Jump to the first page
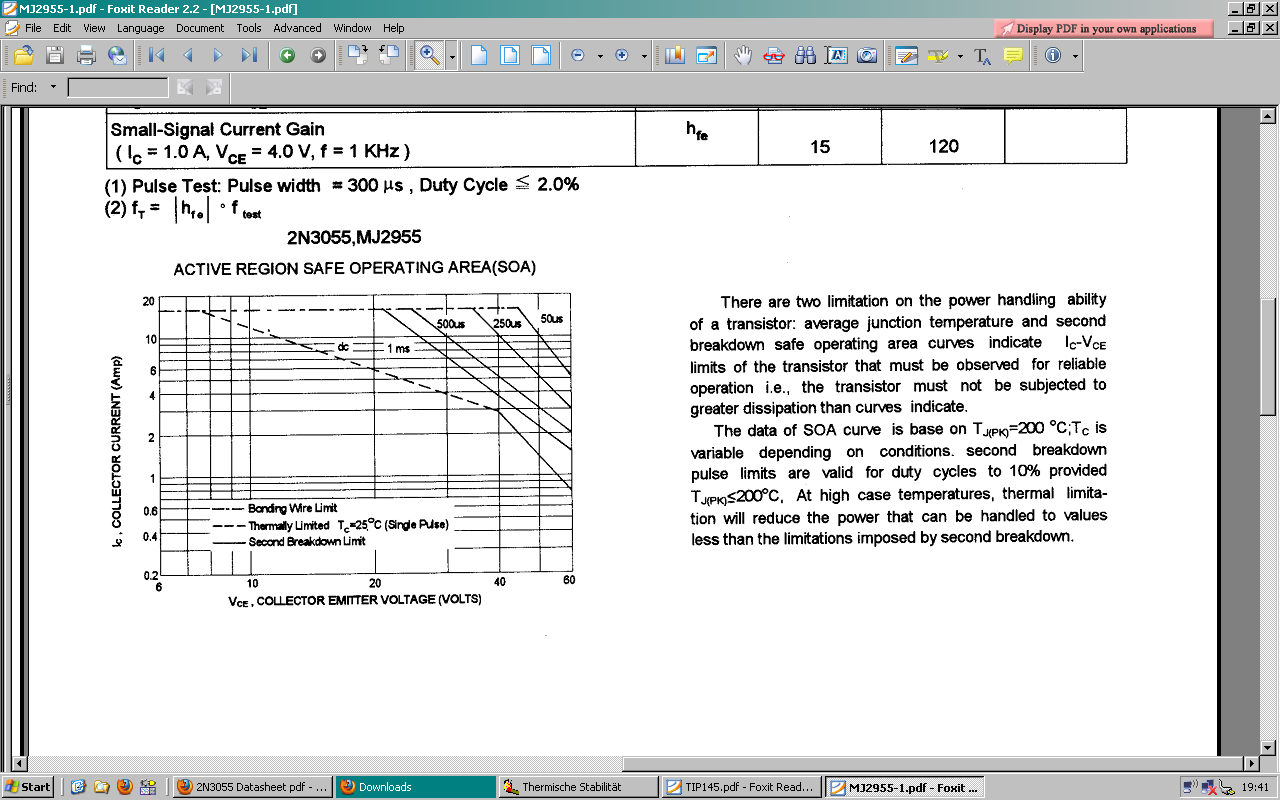Screen dimensions: 1280x800 (156, 55)
